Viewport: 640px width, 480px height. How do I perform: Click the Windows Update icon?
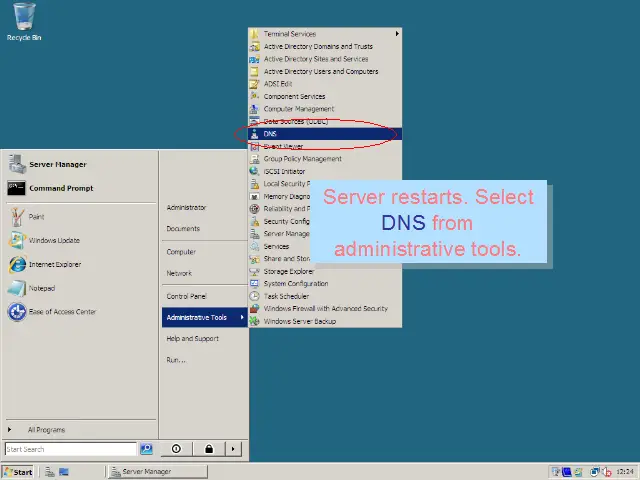(17, 240)
